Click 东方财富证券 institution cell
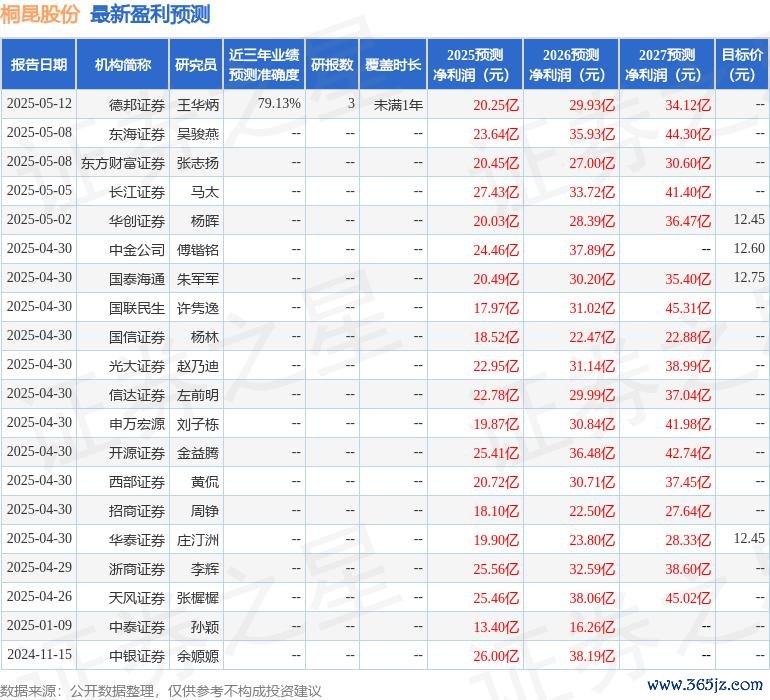This screenshot has height=700, width=770. click(123, 163)
